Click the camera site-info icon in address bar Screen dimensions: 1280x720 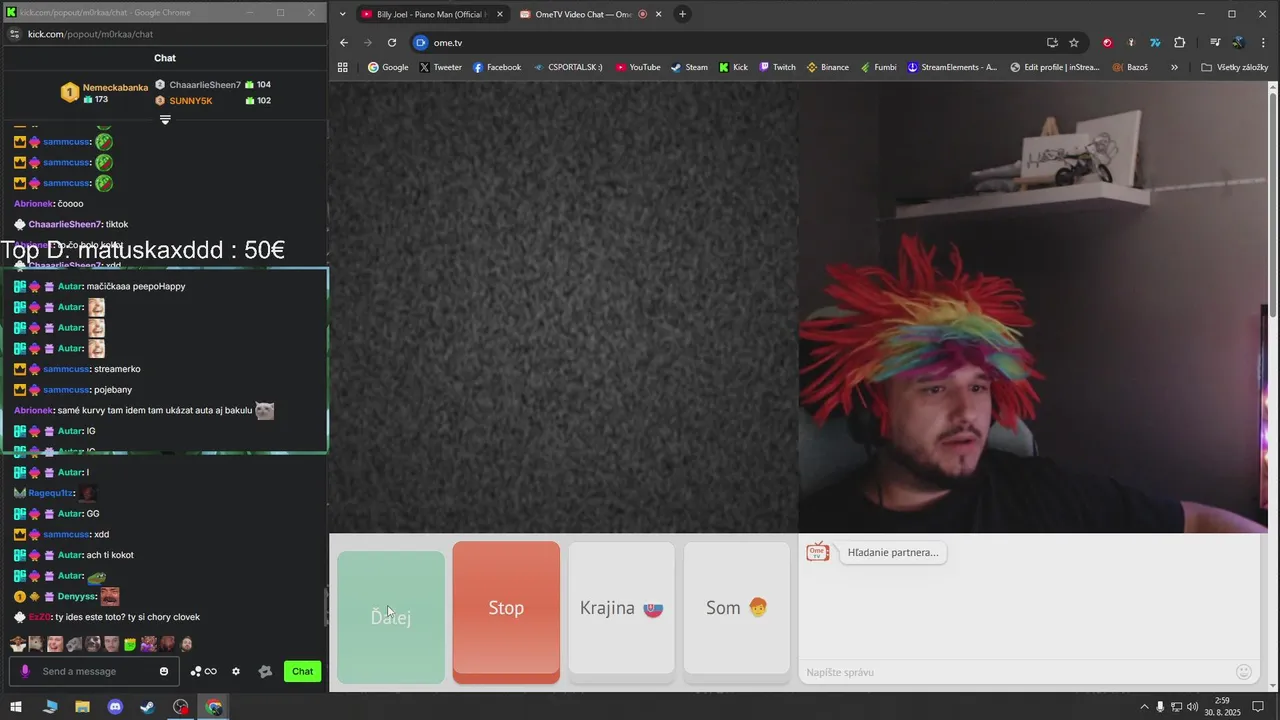pyautogui.click(x=421, y=43)
